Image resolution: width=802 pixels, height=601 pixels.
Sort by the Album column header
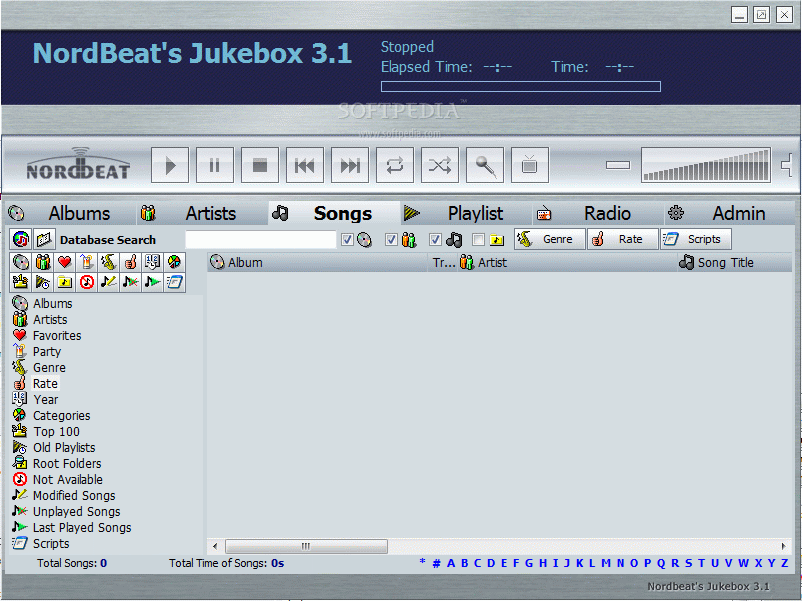point(318,262)
